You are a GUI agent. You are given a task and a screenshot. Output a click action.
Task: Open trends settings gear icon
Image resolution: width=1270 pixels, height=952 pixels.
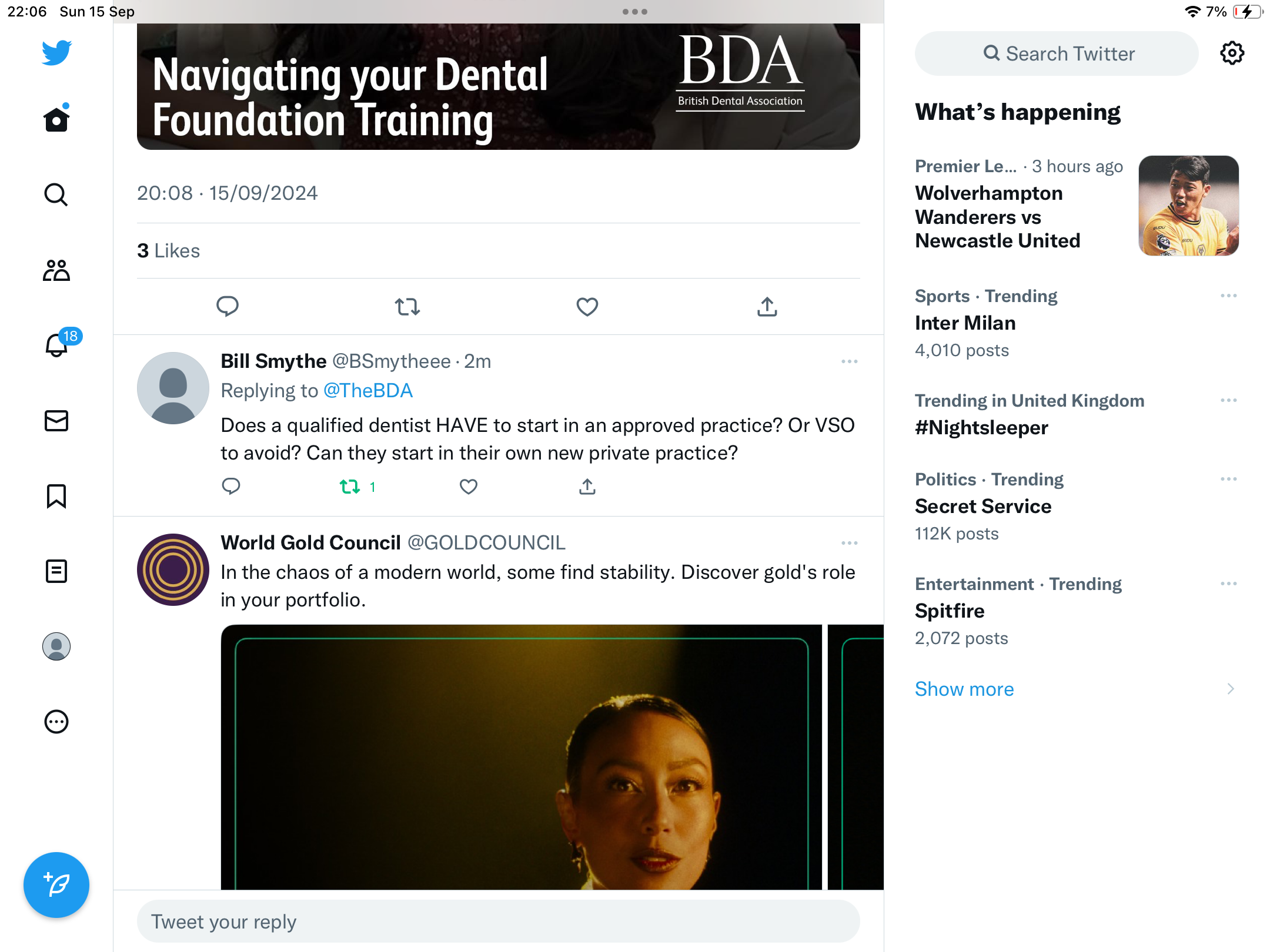(x=1232, y=53)
